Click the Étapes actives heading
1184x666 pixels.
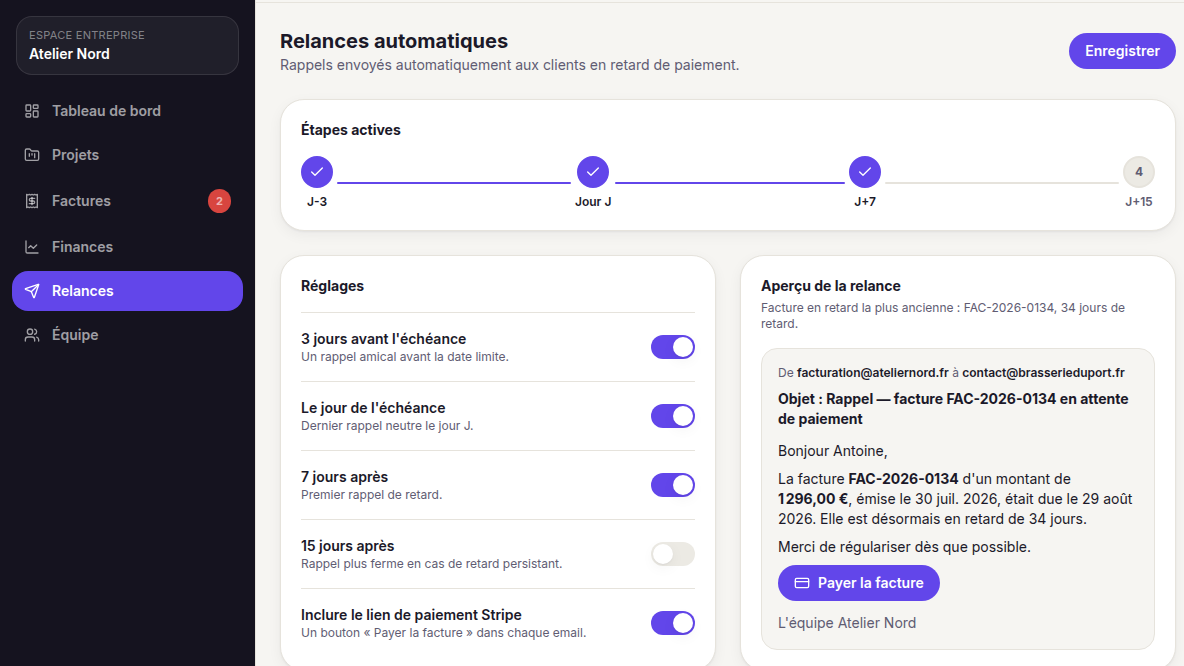pos(350,130)
